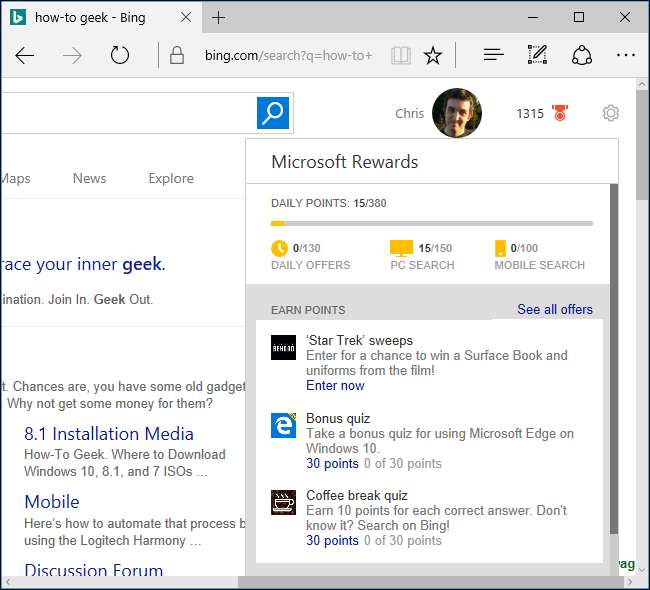
Task: Add page to favorites with star icon
Action: (x=432, y=56)
